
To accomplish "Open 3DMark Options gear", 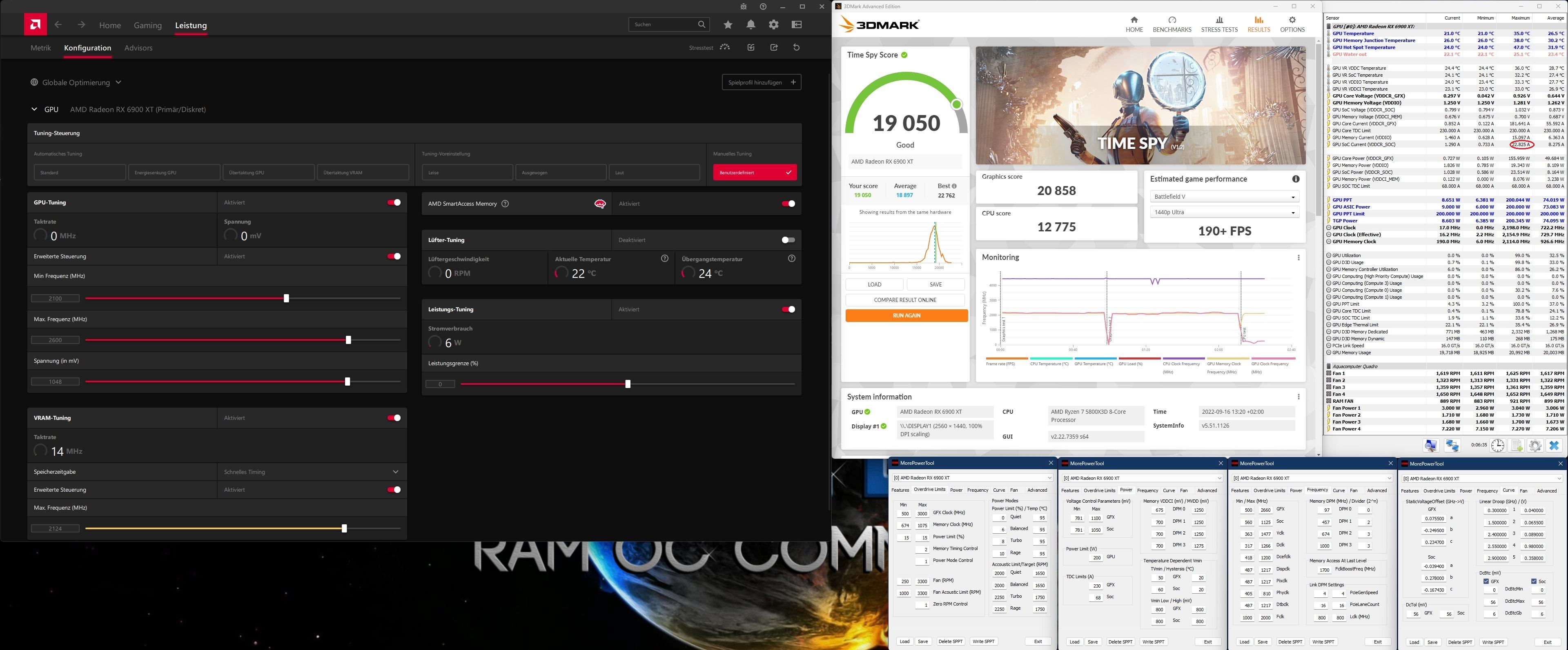I will pyautogui.click(x=1292, y=24).
